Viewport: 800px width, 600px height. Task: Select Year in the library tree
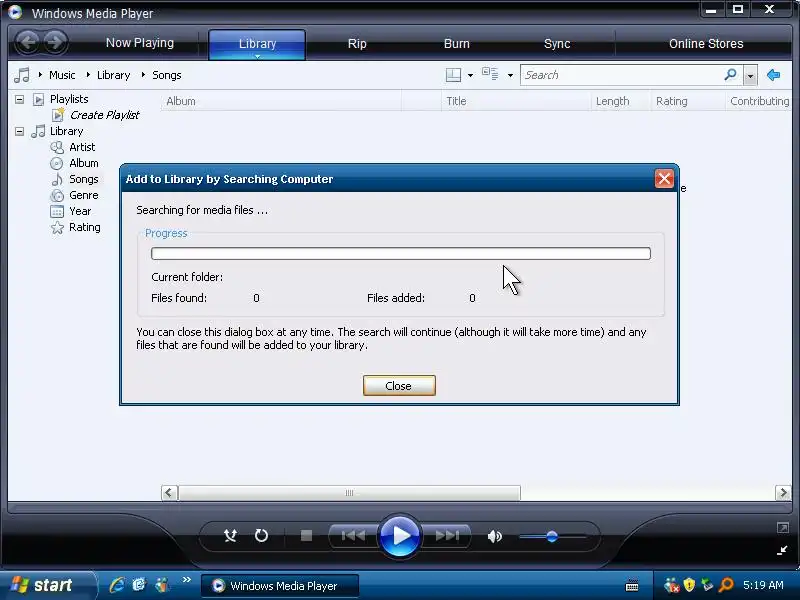pos(80,211)
